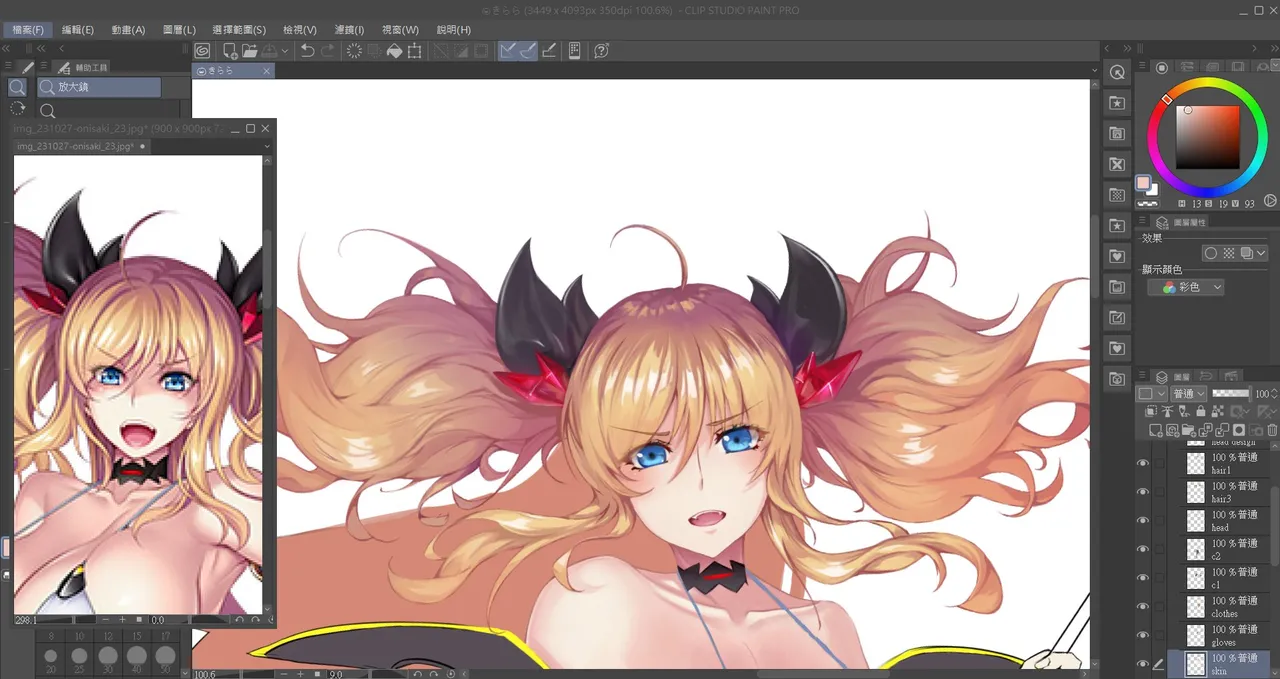Select the 20 brush size preset
The image size is (1280, 679).
point(51,659)
